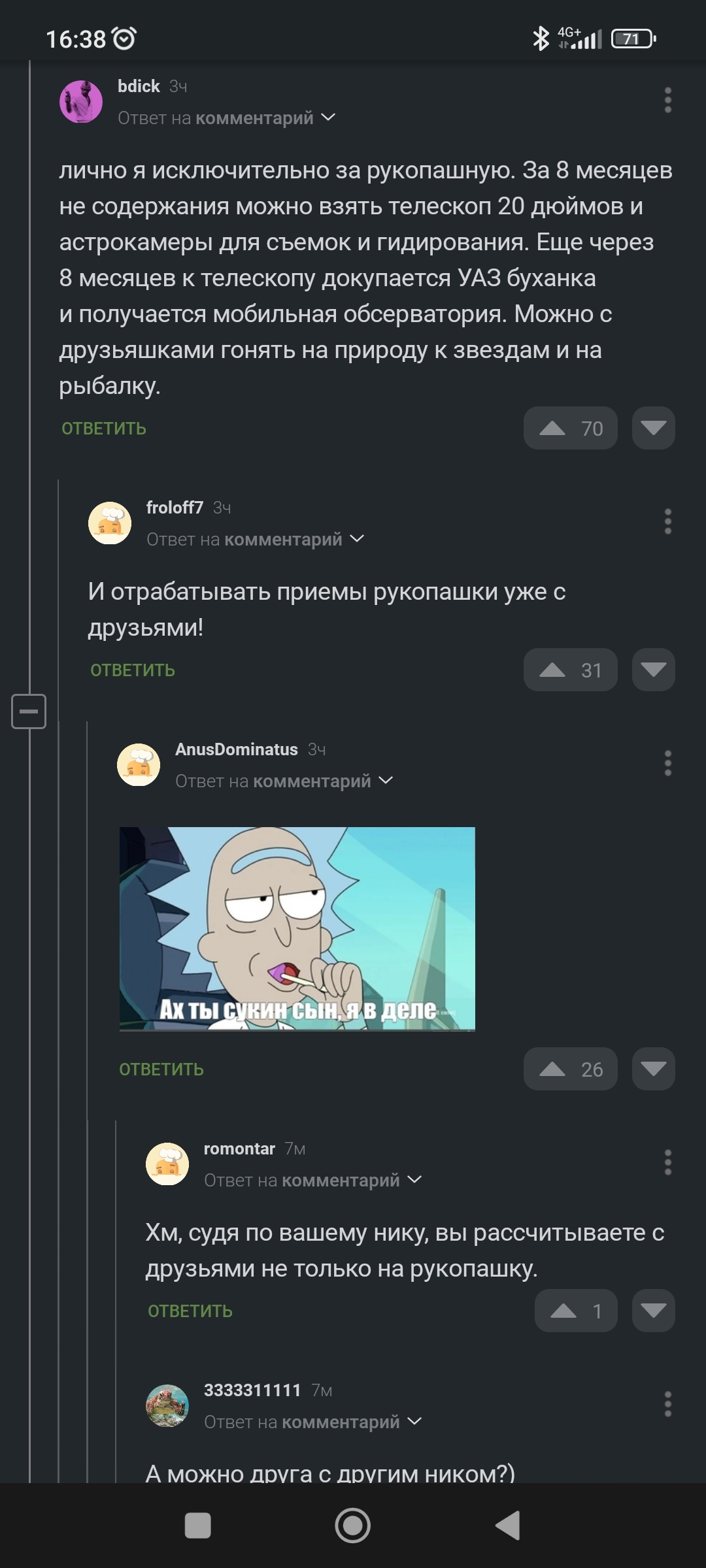The height and width of the screenshot is (1568, 706).
Task: Downvote romontar's comment
Action: [x=653, y=1311]
